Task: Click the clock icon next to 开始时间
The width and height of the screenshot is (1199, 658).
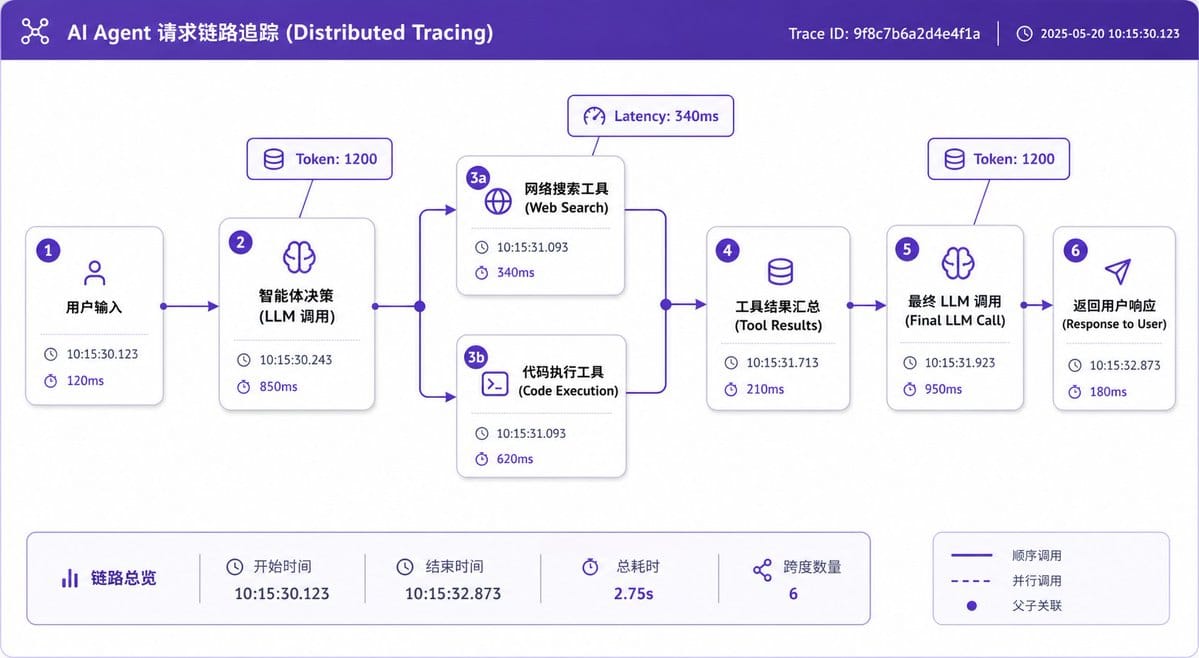Action: click(235, 566)
